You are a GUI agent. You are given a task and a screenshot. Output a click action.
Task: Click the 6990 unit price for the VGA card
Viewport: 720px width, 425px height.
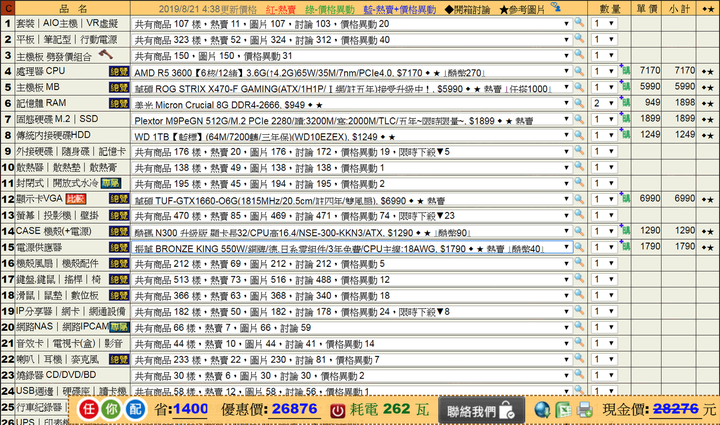point(650,198)
